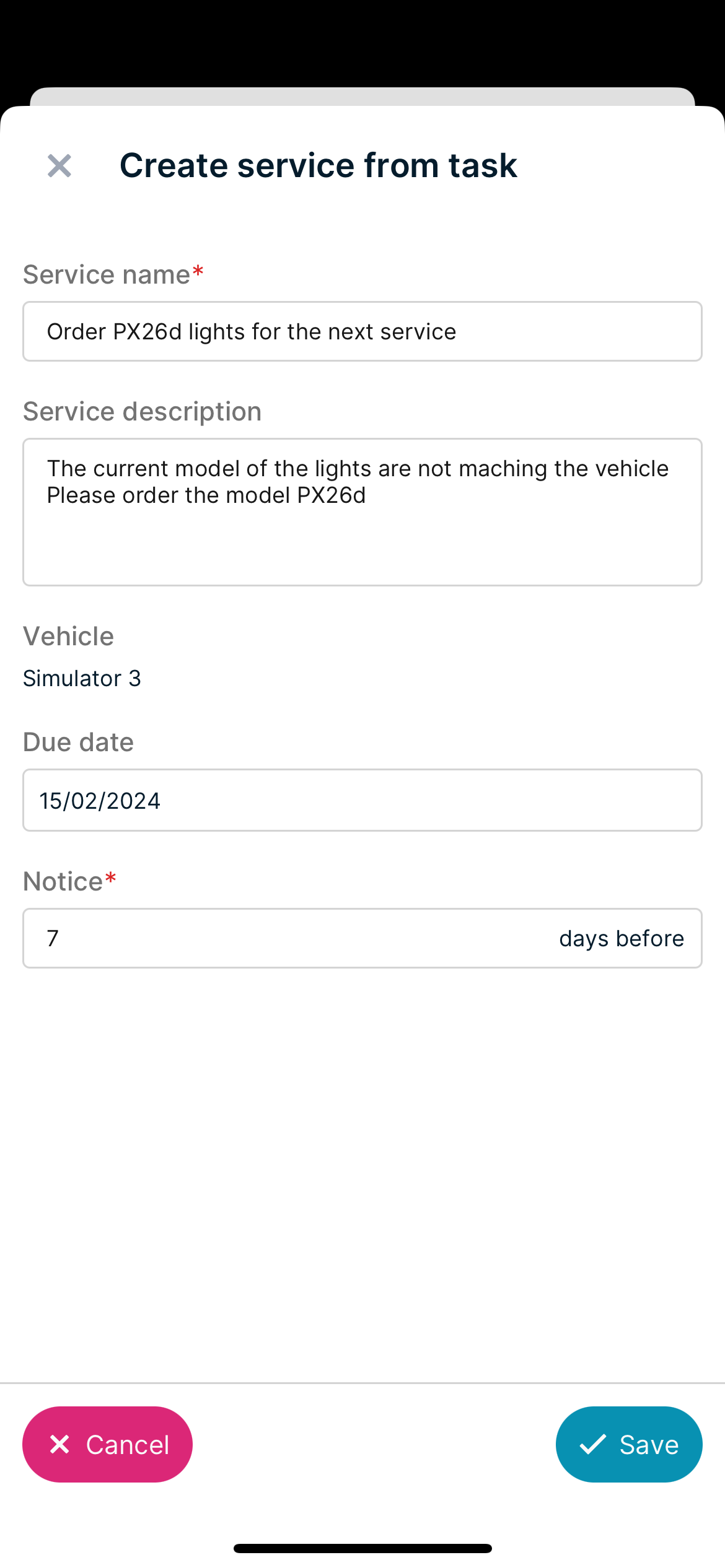
Task: Tap the Service name label
Action: tap(107, 274)
